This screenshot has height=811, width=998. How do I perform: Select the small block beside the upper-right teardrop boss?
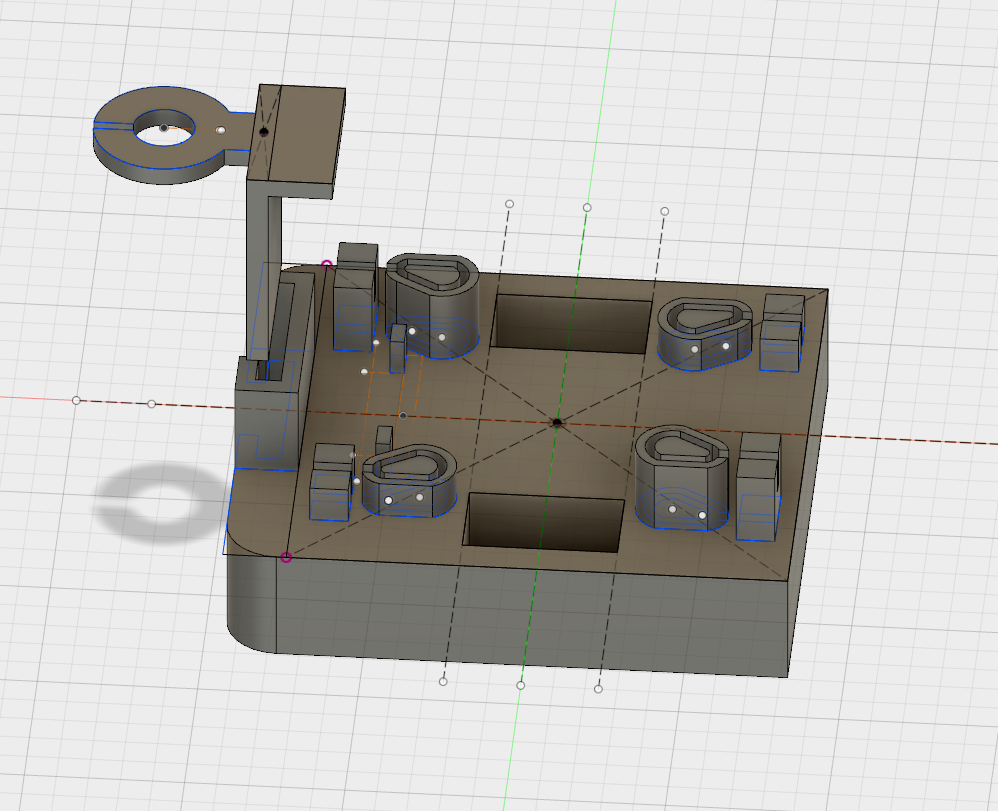coord(782,332)
